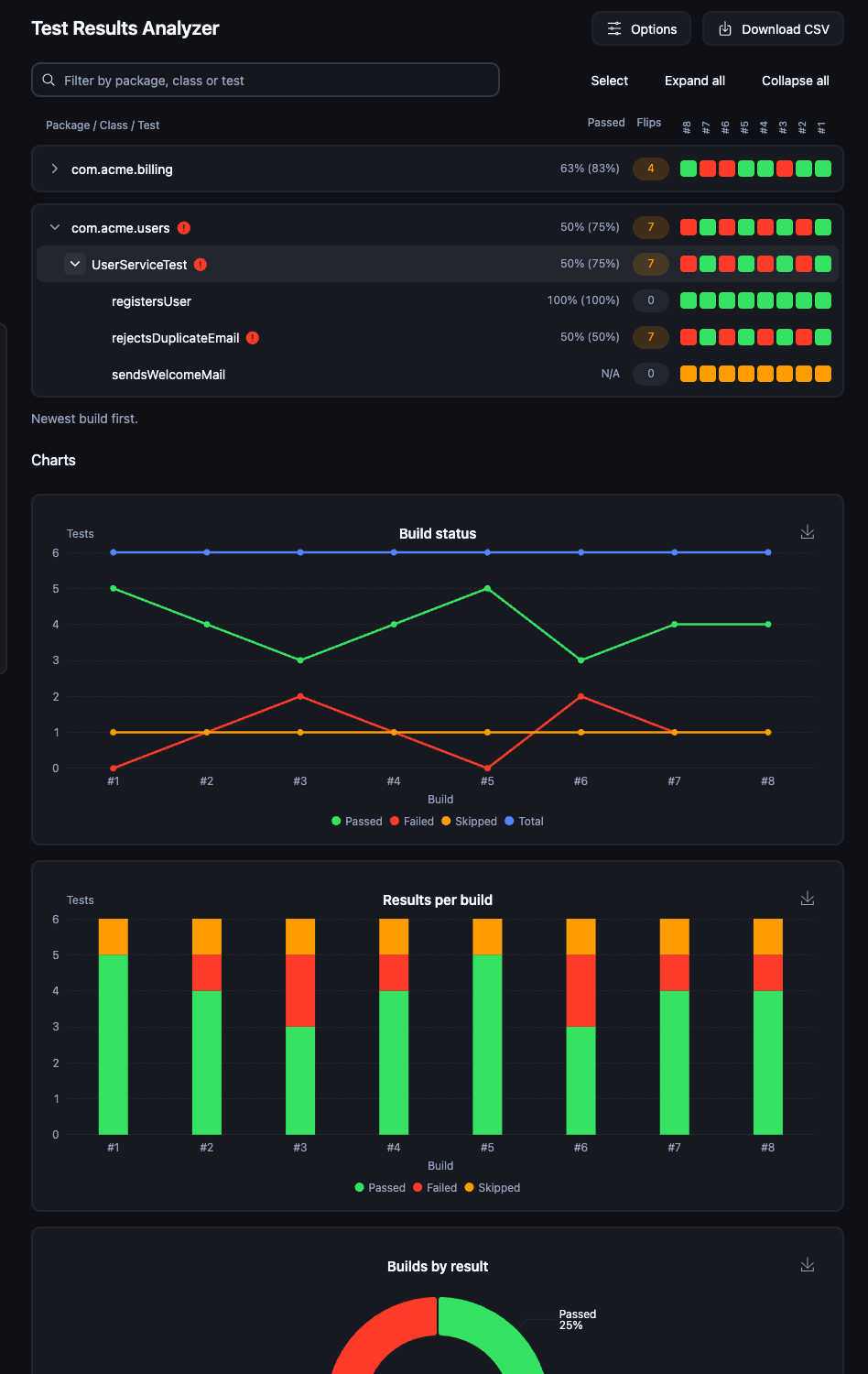Click the #8 build column header

point(688,127)
